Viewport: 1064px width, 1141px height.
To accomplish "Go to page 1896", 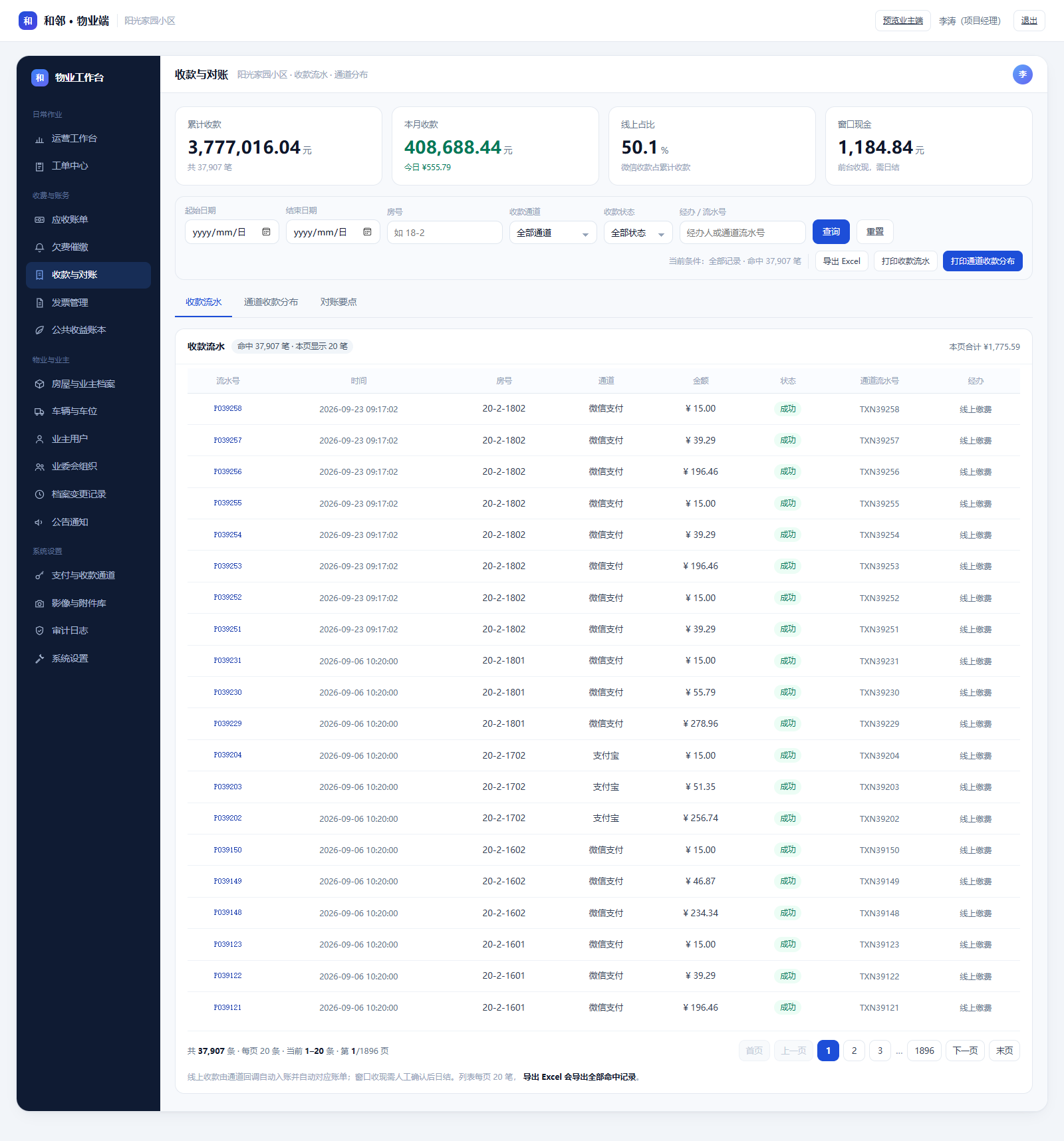I will pos(924,1051).
